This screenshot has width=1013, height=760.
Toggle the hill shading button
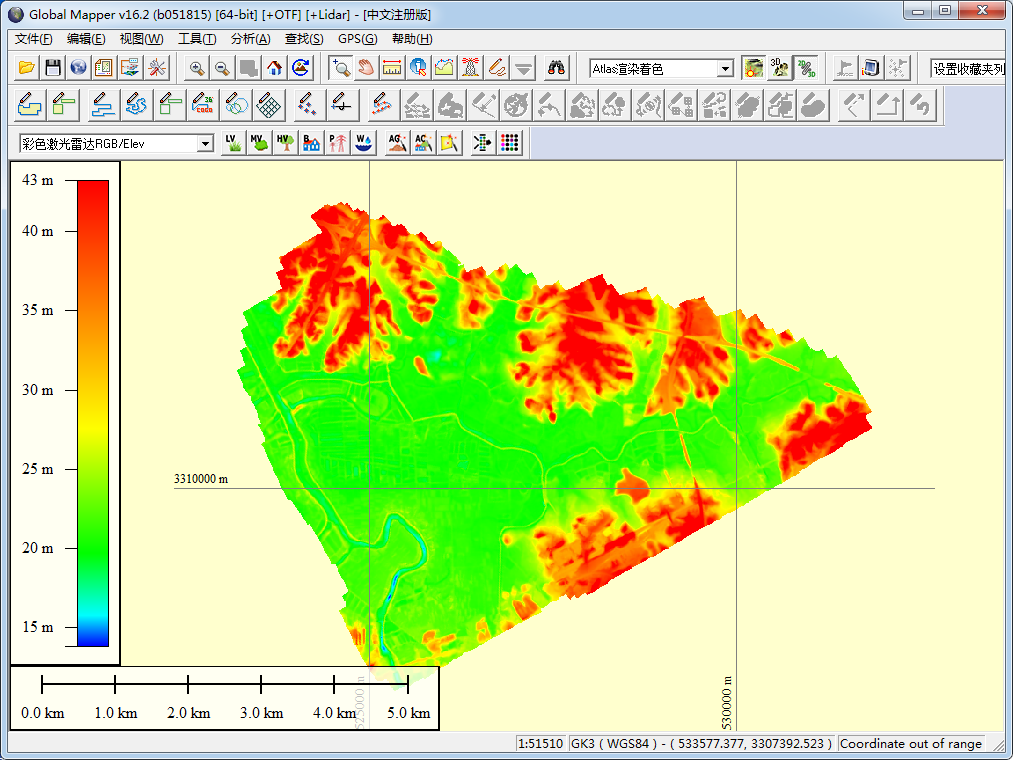pos(753,67)
